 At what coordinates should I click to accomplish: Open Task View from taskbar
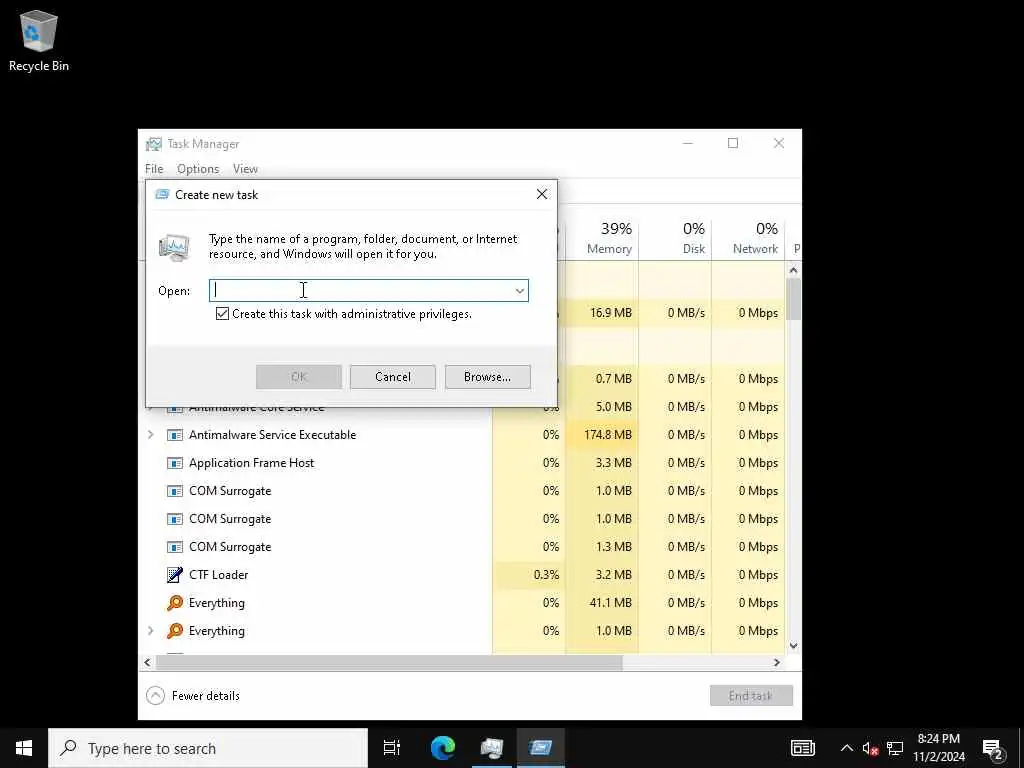(391, 748)
